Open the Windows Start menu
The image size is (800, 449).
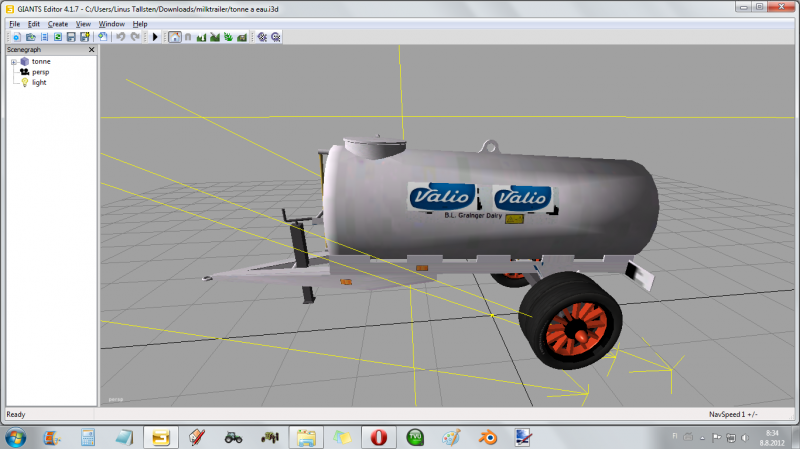click(x=15, y=438)
